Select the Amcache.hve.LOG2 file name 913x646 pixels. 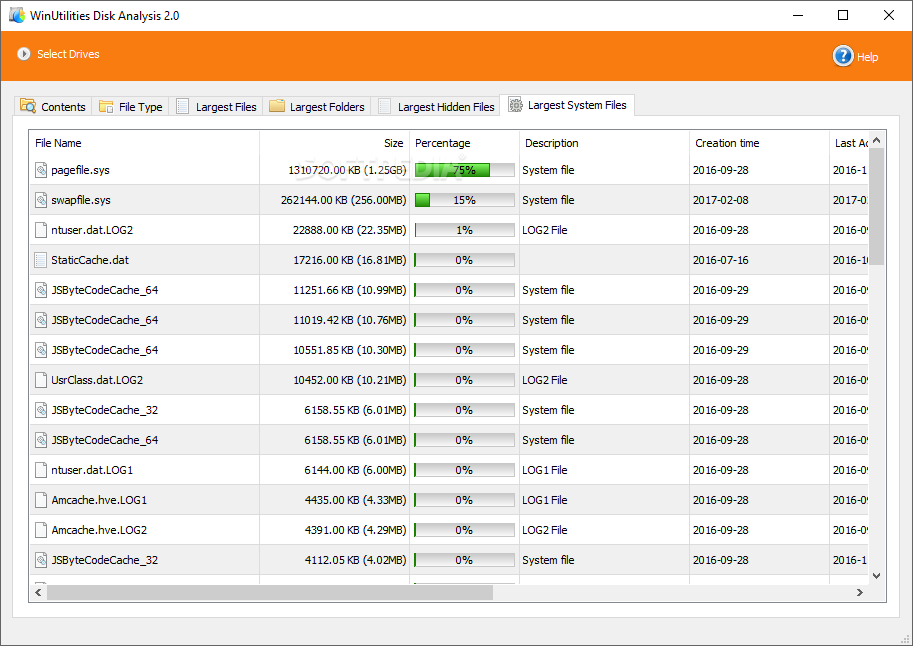tap(99, 530)
